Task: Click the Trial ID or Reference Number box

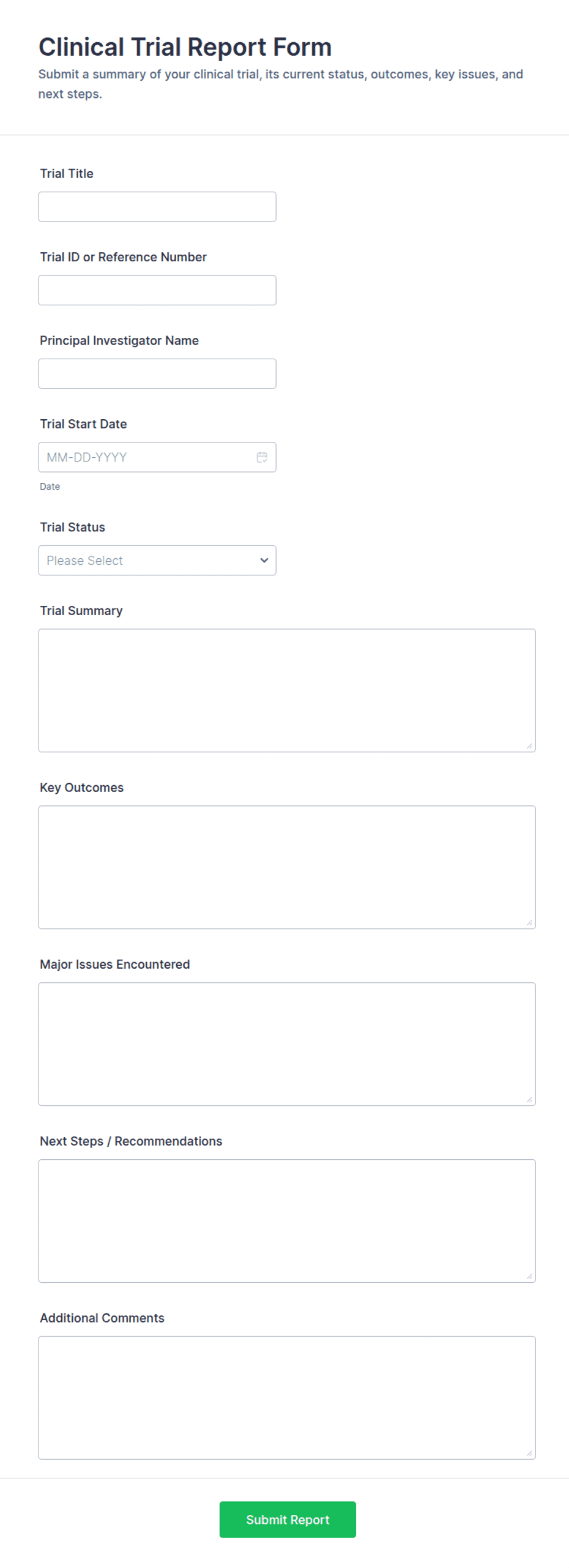Action: pos(157,290)
